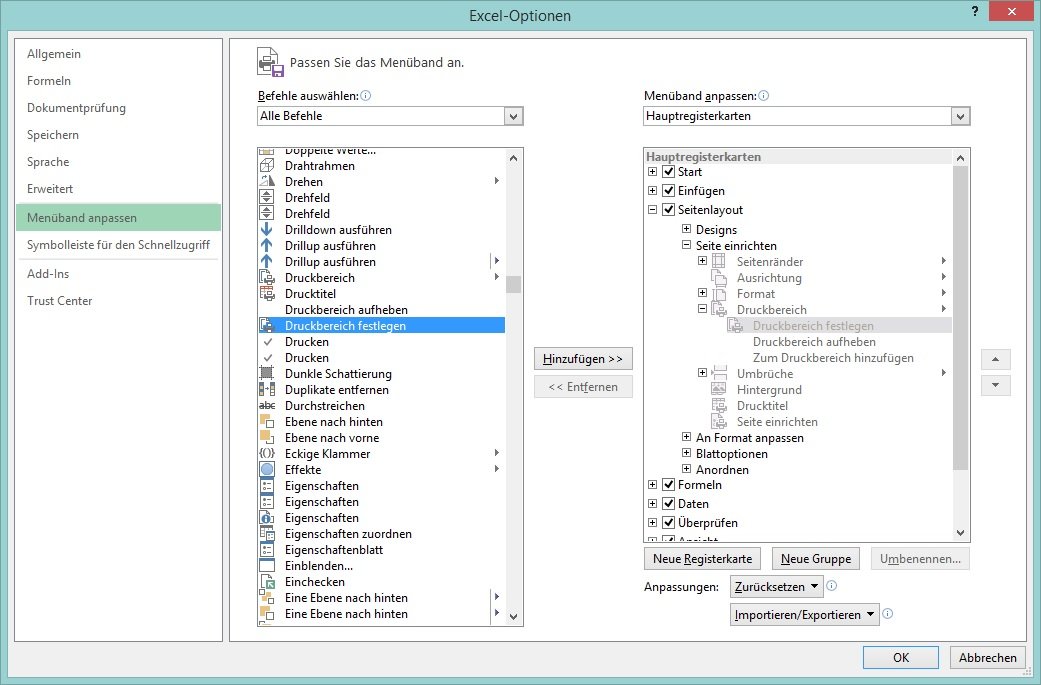This screenshot has height=685, width=1041.
Task: Click the Ebene nach hinten icon
Action: click(267, 421)
